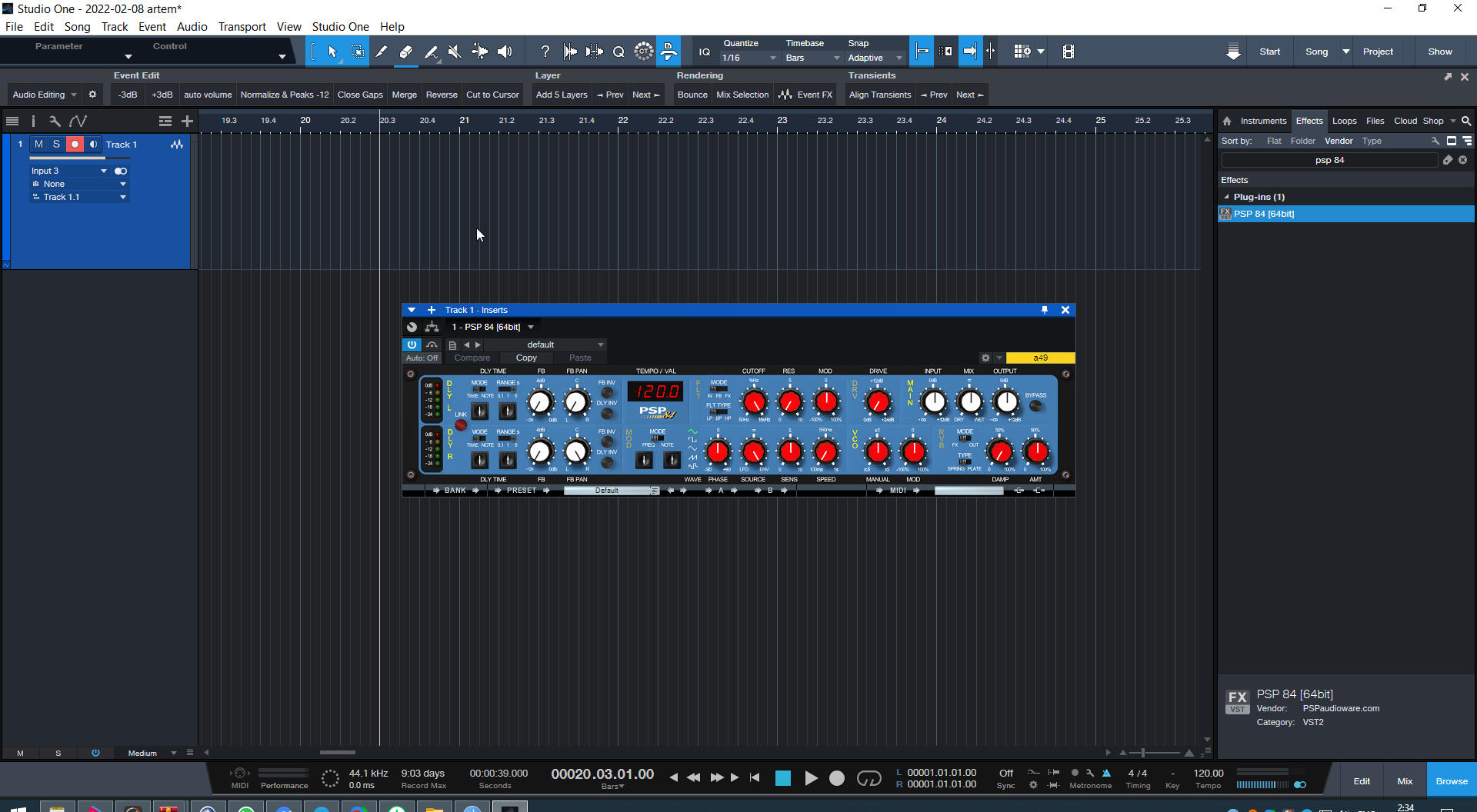This screenshot has width=1477, height=812.
Task: Open the inspector 'i' icon
Action: 33,121
